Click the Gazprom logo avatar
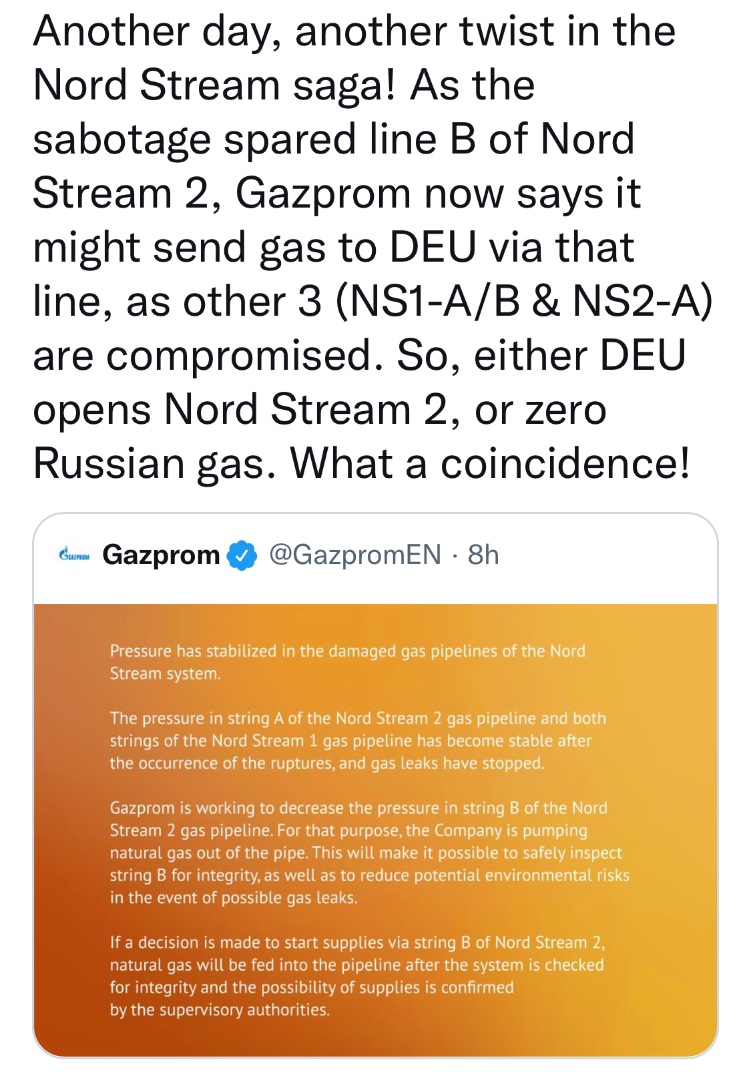 point(74,555)
